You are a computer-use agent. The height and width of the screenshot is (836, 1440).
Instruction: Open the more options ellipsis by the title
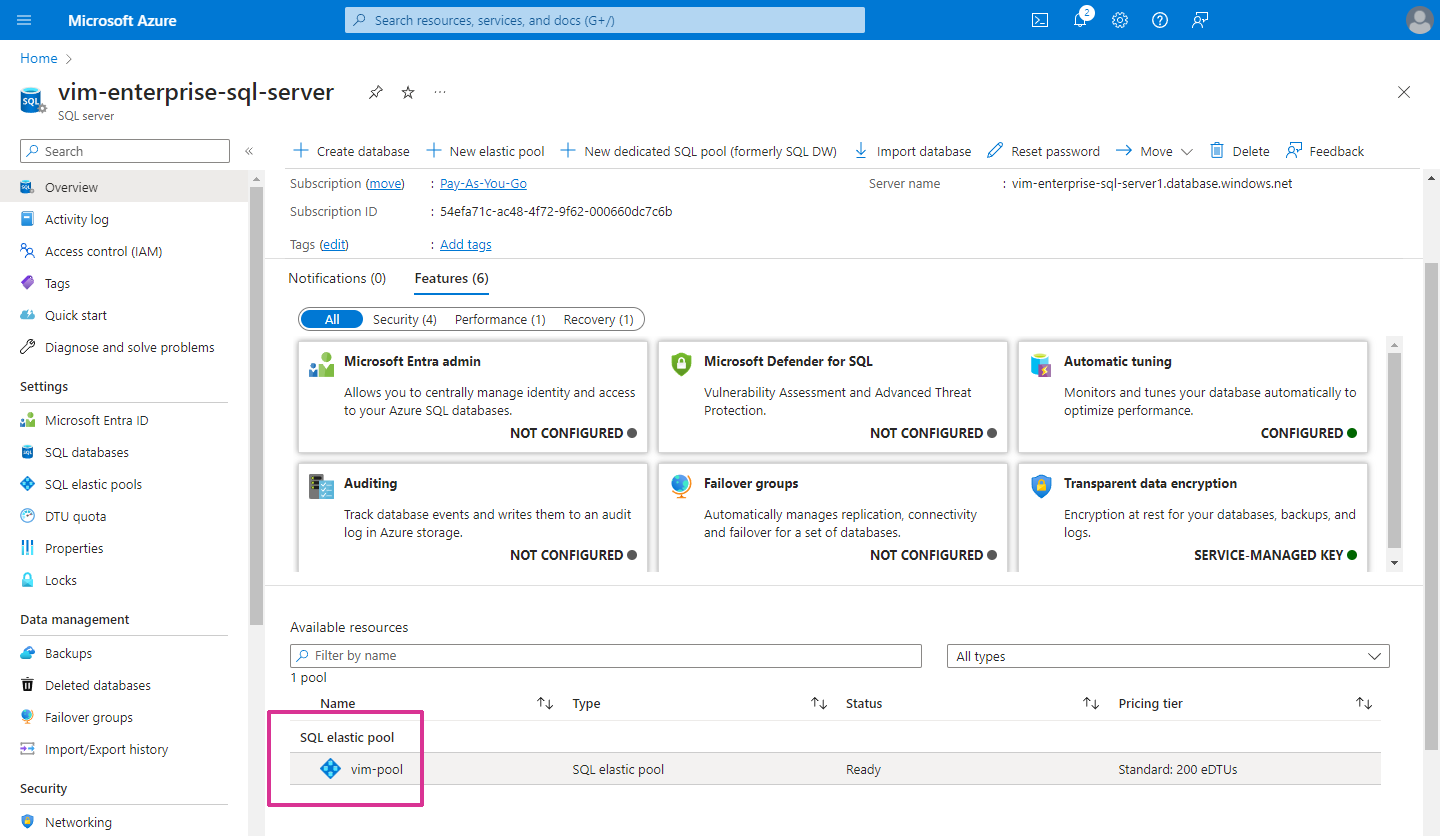tap(440, 92)
